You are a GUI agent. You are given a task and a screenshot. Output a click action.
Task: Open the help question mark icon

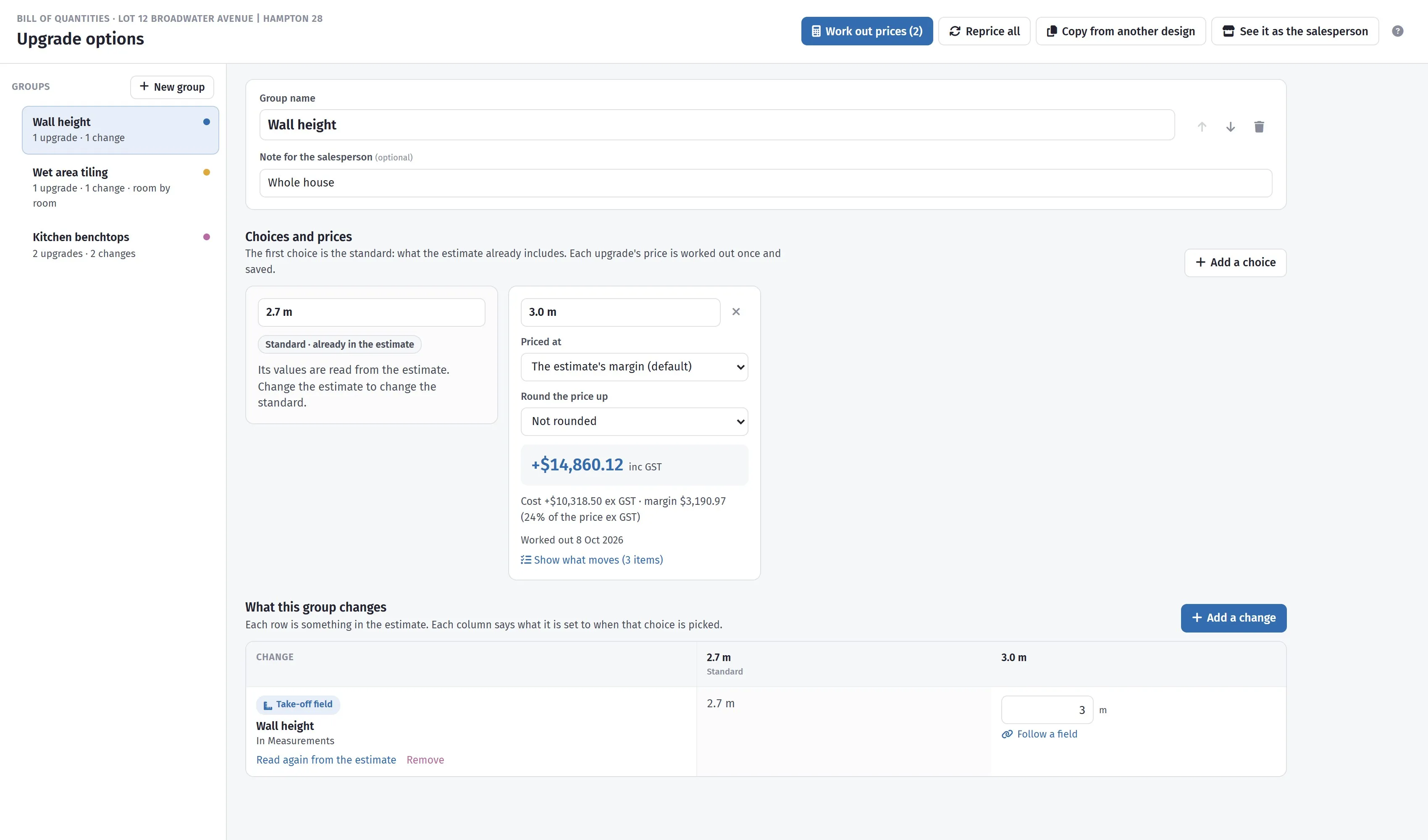tap(1397, 31)
